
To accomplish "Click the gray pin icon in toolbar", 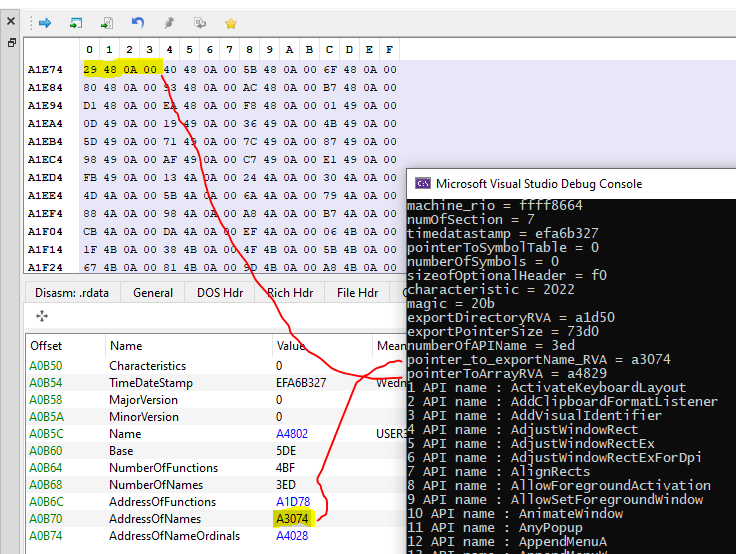I will tap(169, 22).
